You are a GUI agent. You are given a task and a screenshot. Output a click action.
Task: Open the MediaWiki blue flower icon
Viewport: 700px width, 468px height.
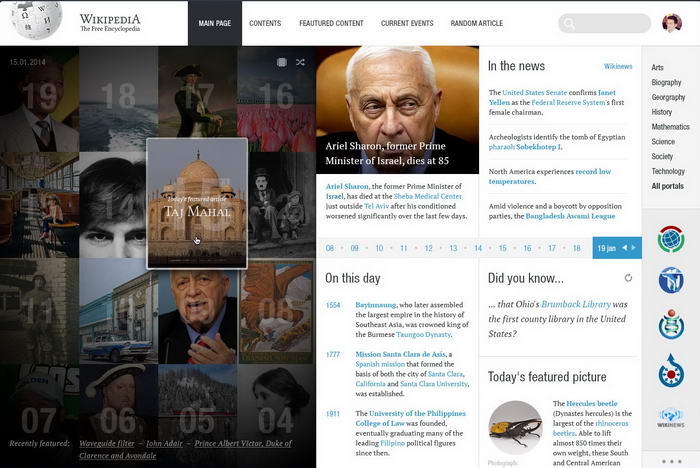[x=671, y=280]
